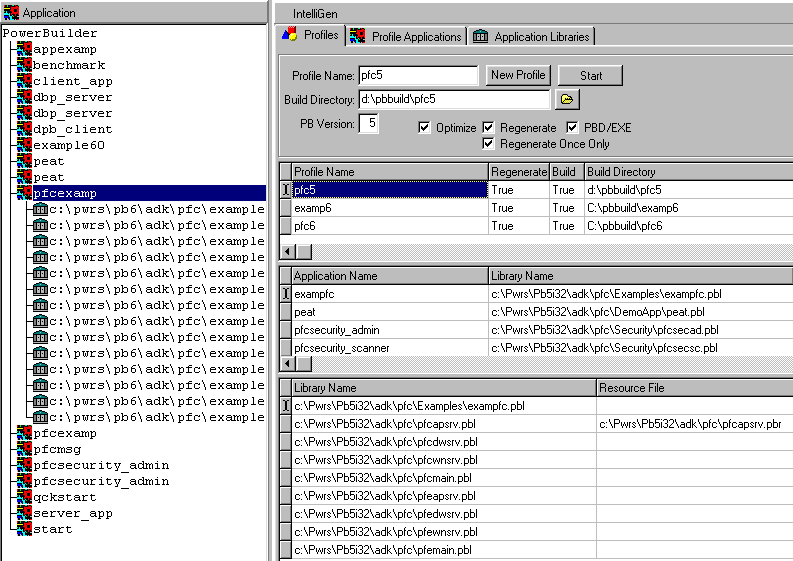This screenshot has width=793, height=561.
Task: Click in the PB Version field
Action: coord(369,123)
